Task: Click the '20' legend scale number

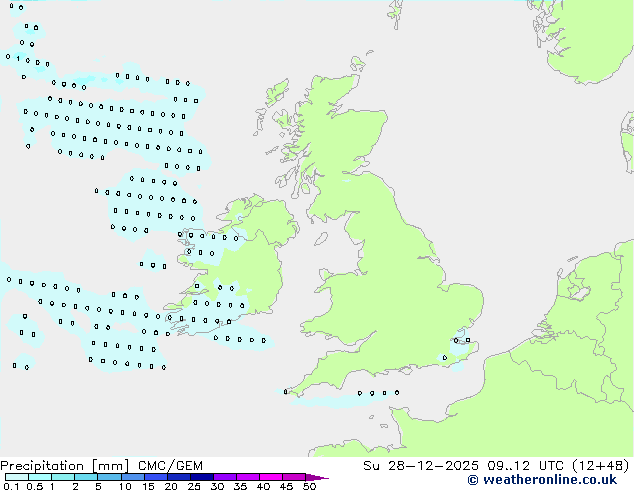Action: 171,486
